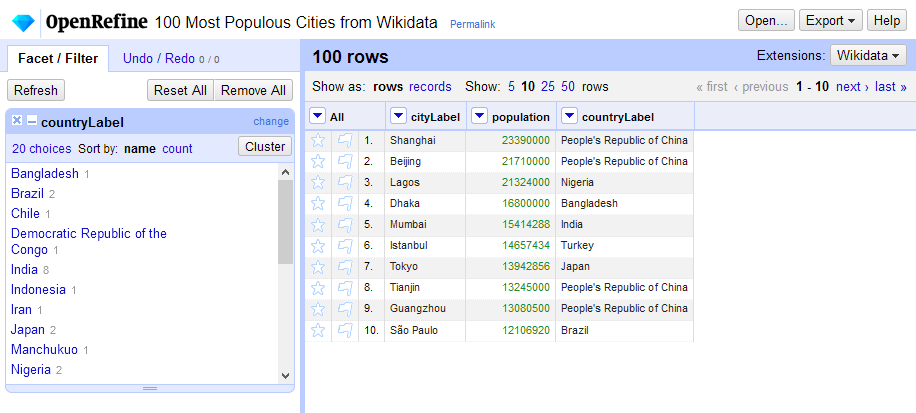Switch to the Undo / Redo tab
The image size is (916, 413).
[171, 58]
